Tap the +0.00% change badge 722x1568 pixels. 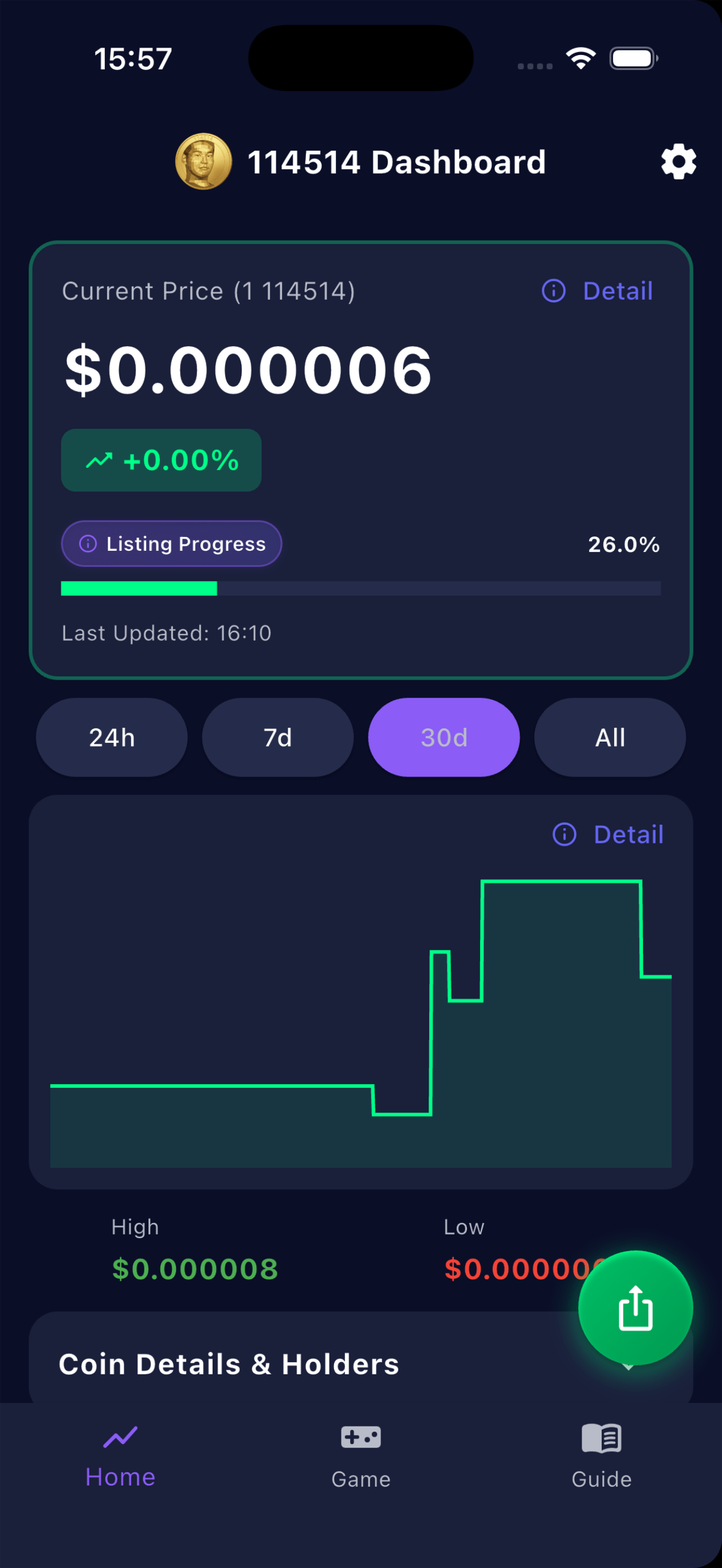click(160, 460)
